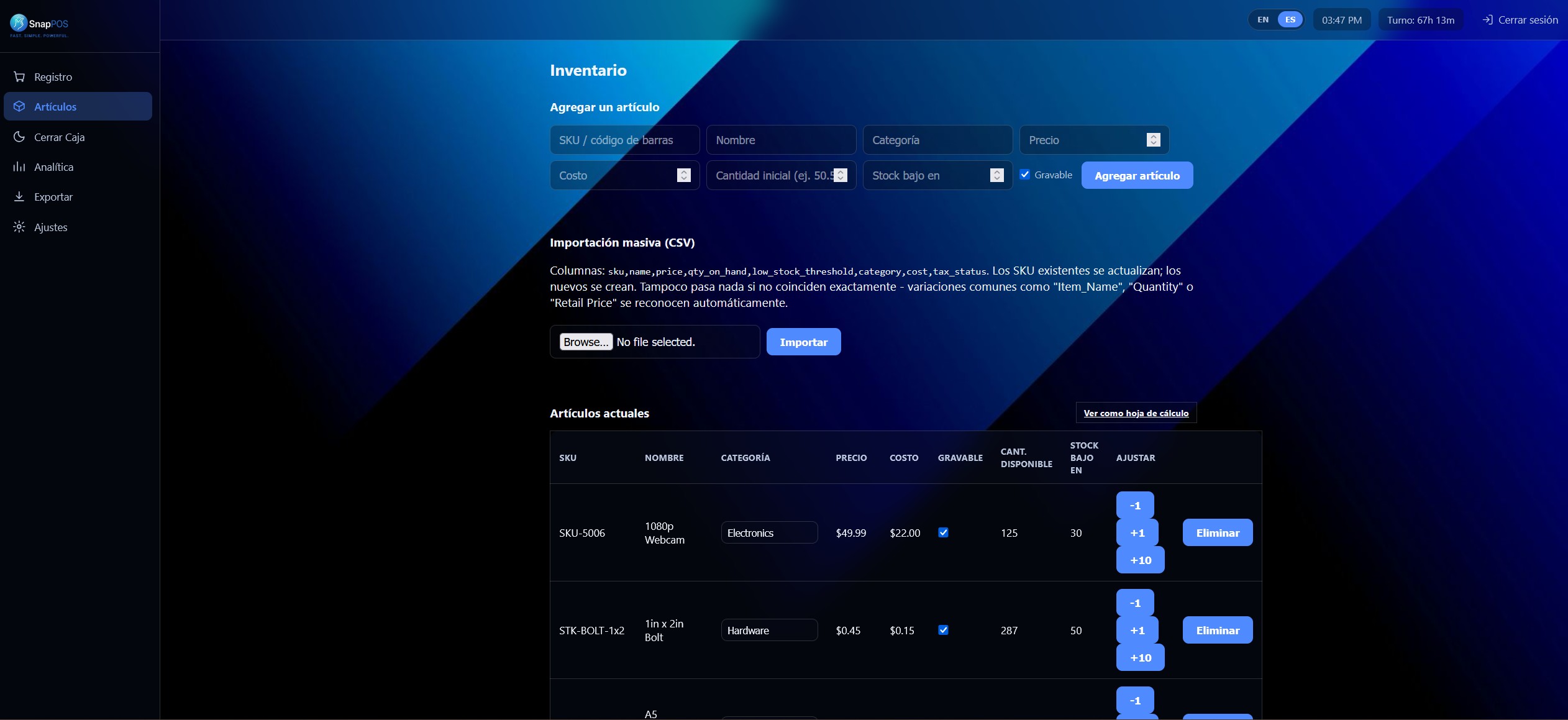
Task: Click the Stock bajo en spinner arrows
Action: pyautogui.click(x=996, y=175)
